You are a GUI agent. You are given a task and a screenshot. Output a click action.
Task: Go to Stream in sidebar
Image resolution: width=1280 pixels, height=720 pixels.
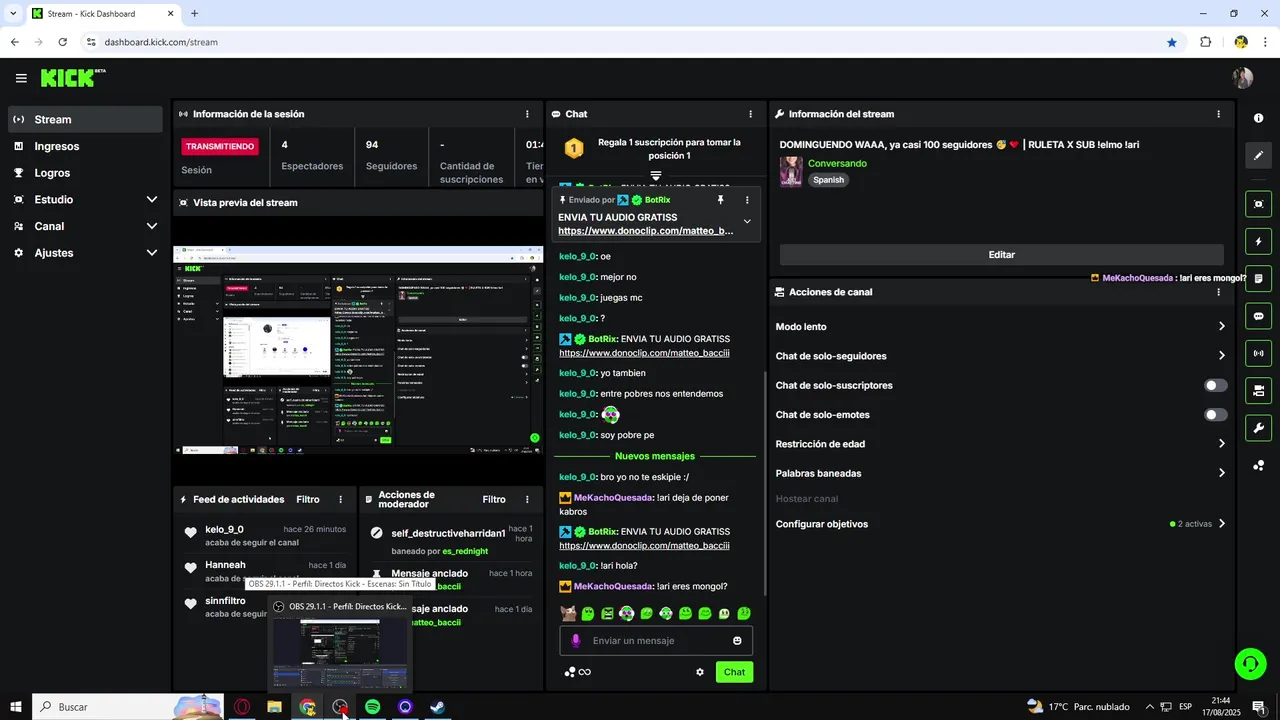coord(85,119)
